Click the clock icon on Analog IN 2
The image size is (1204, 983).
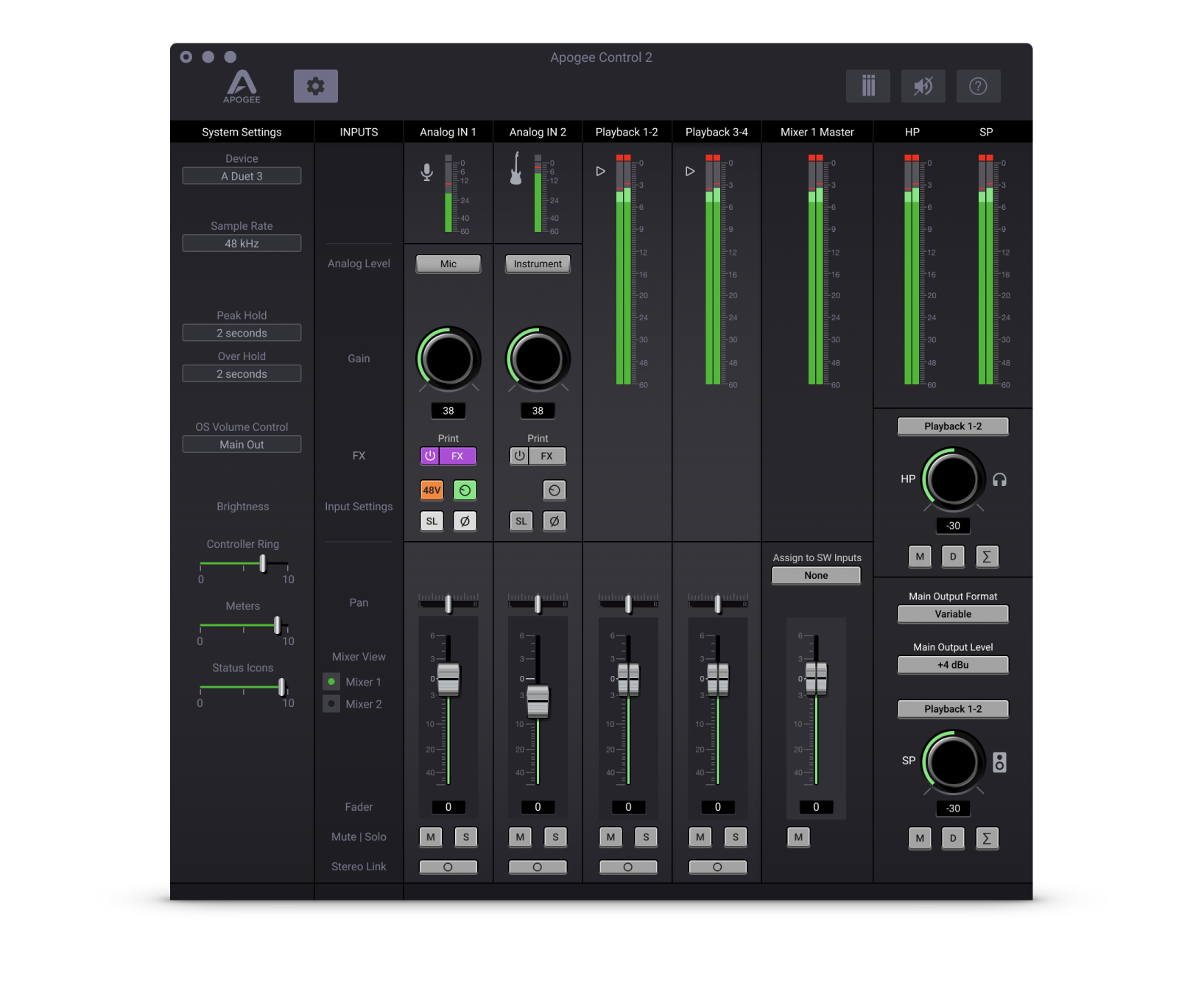click(555, 490)
